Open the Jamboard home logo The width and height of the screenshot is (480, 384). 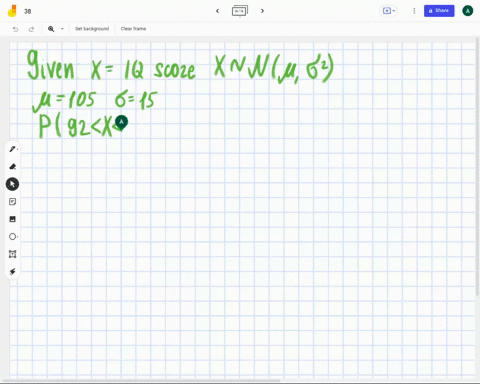12,11
